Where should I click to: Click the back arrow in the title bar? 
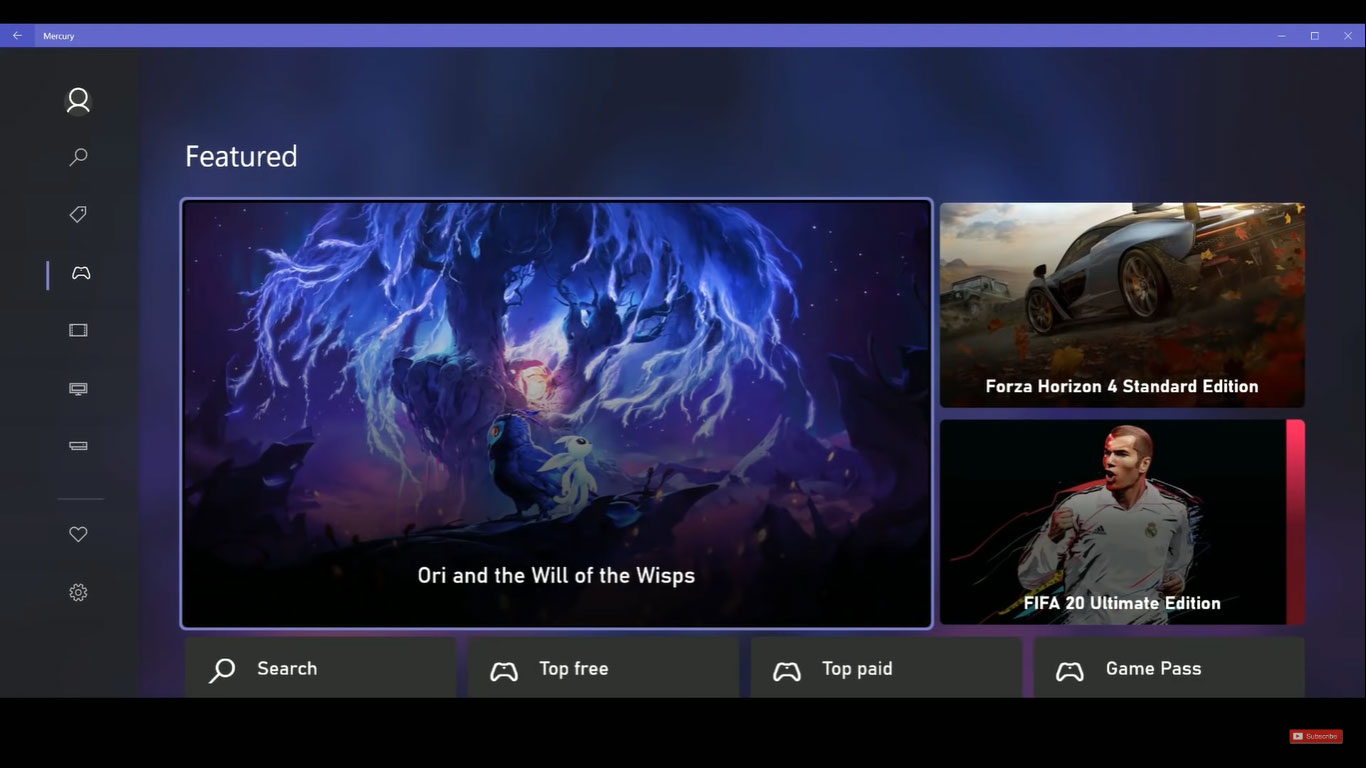16,35
